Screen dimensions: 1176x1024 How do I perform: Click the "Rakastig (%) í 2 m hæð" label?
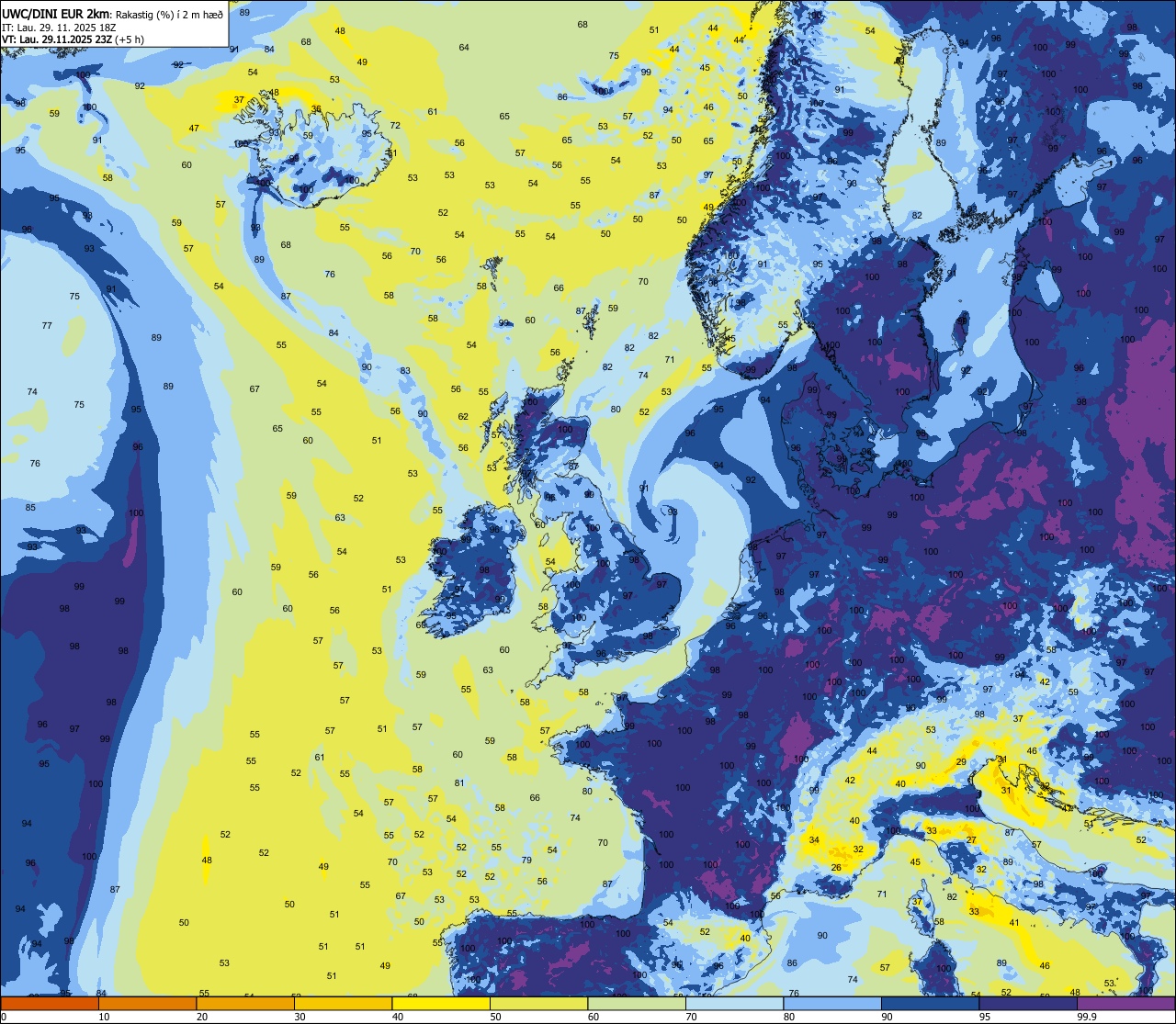(169, 14)
